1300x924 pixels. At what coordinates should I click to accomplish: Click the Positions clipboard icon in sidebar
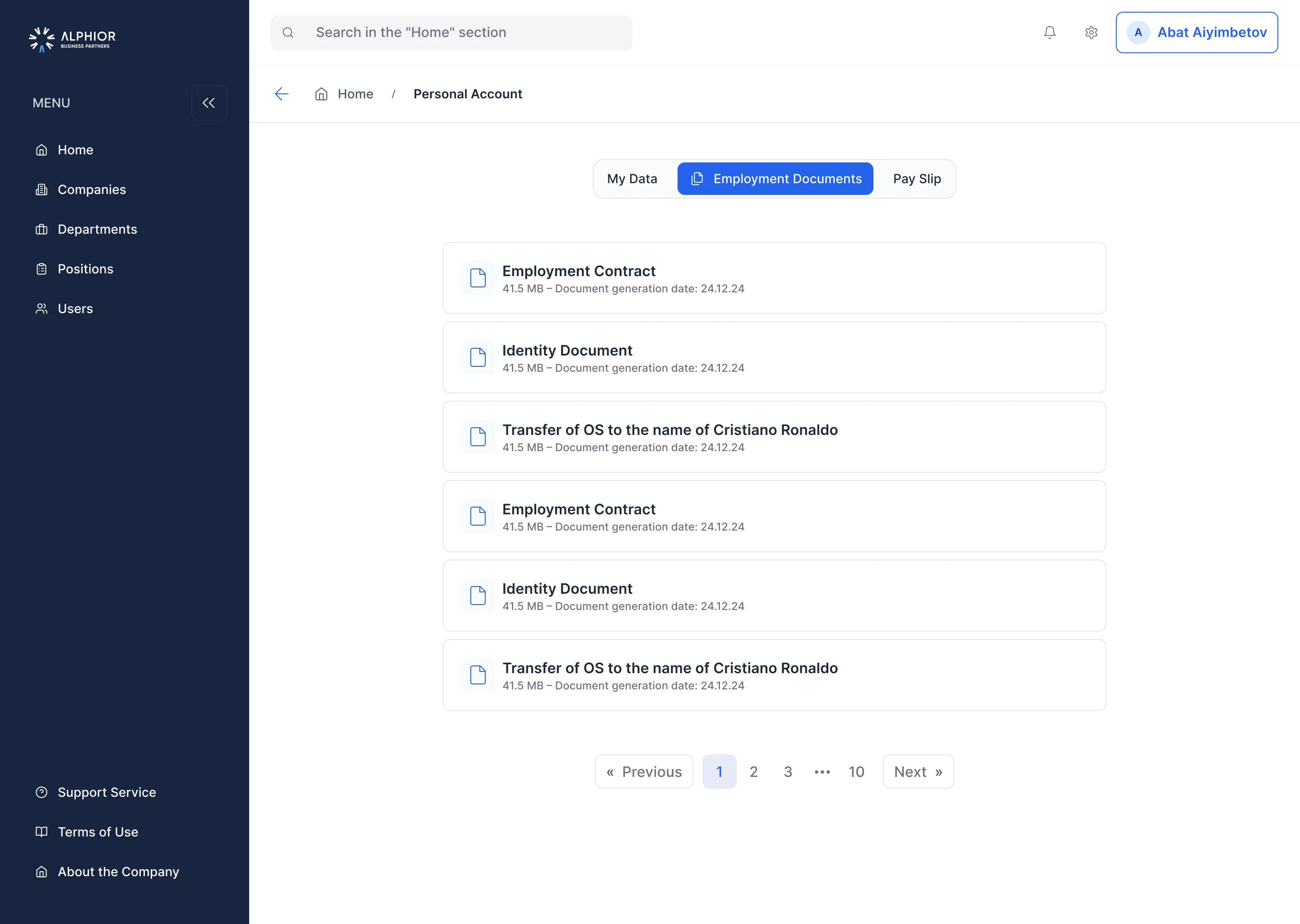click(x=42, y=269)
